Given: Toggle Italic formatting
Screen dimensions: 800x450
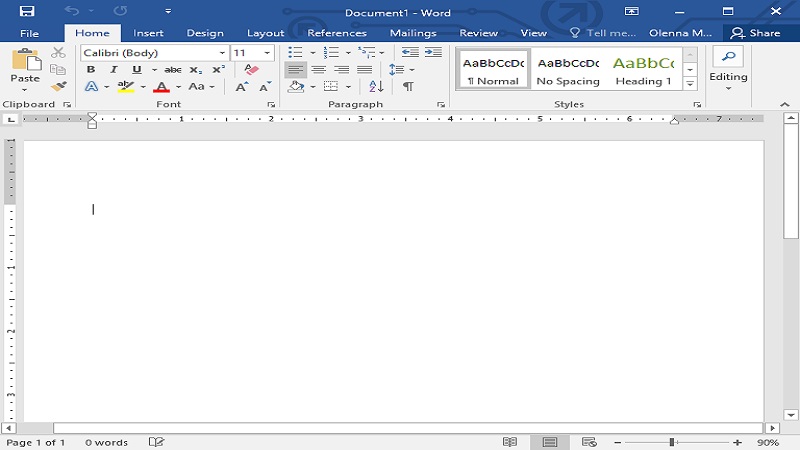Looking at the screenshot, I should 114,70.
